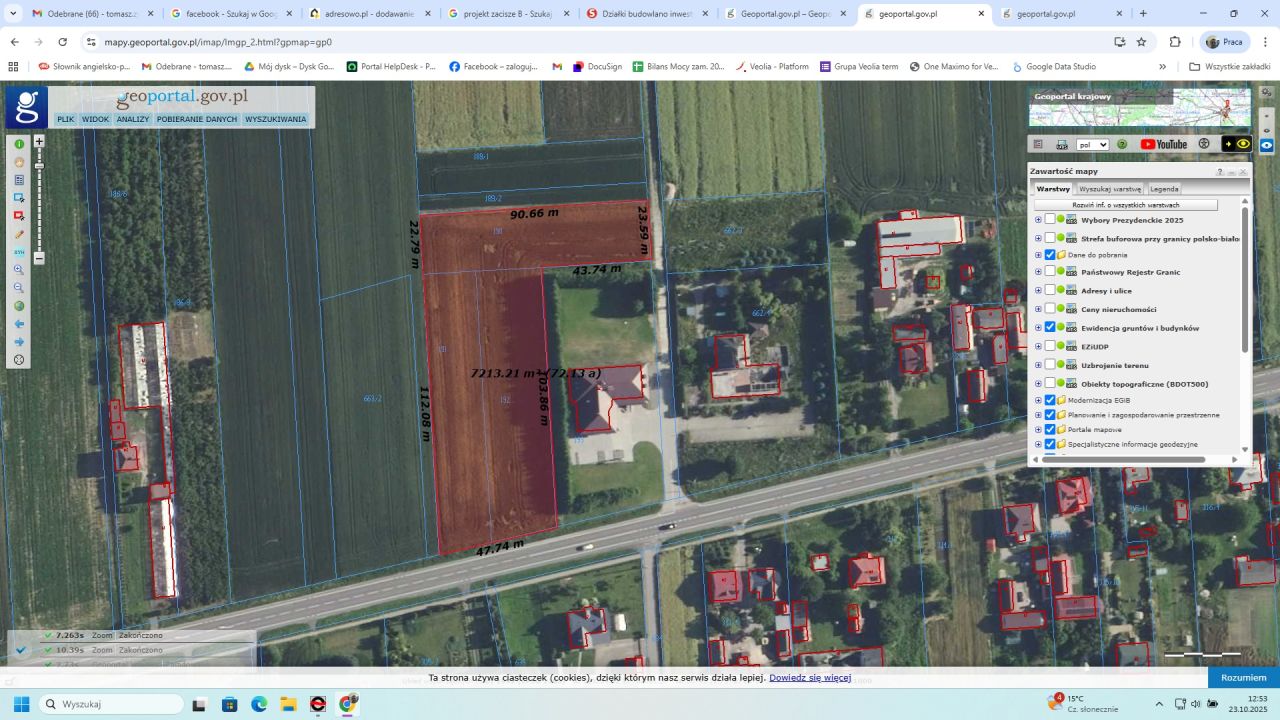Screen dimensions: 1280x720
Task: Open Windows Start menu
Action: click(x=21, y=704)
